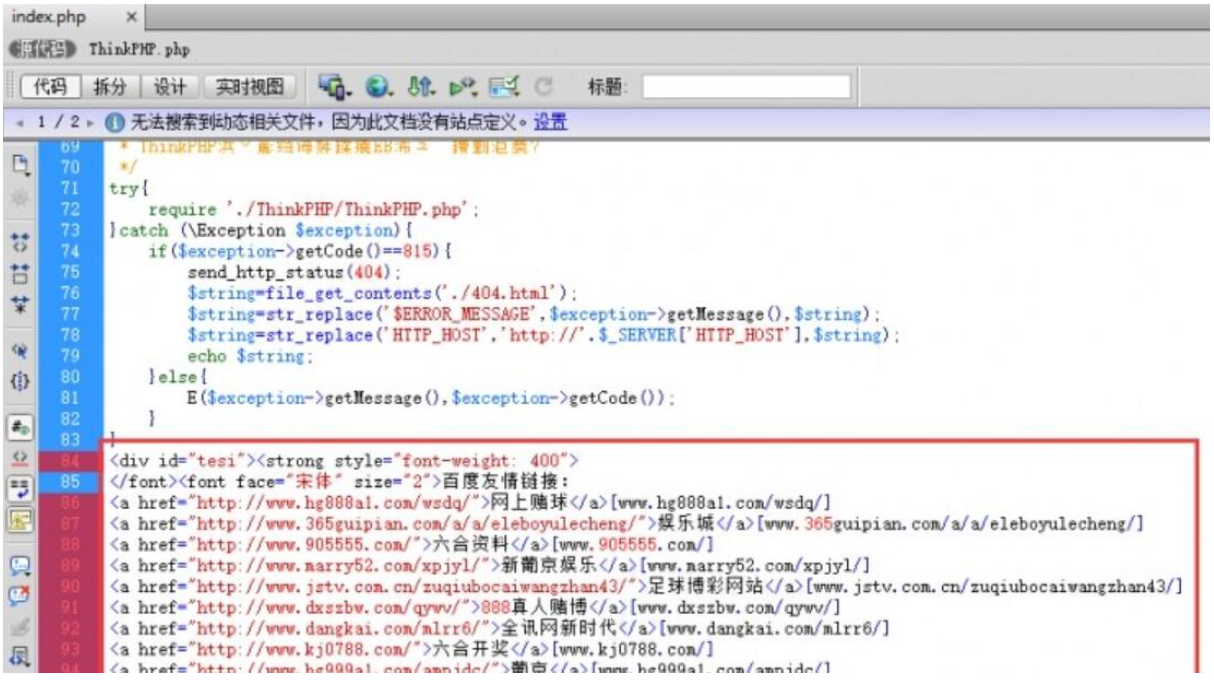Click the Collapse Full Tag icon
The width and height of the screenshot is (1214, 689).
[x=18, y=240]
